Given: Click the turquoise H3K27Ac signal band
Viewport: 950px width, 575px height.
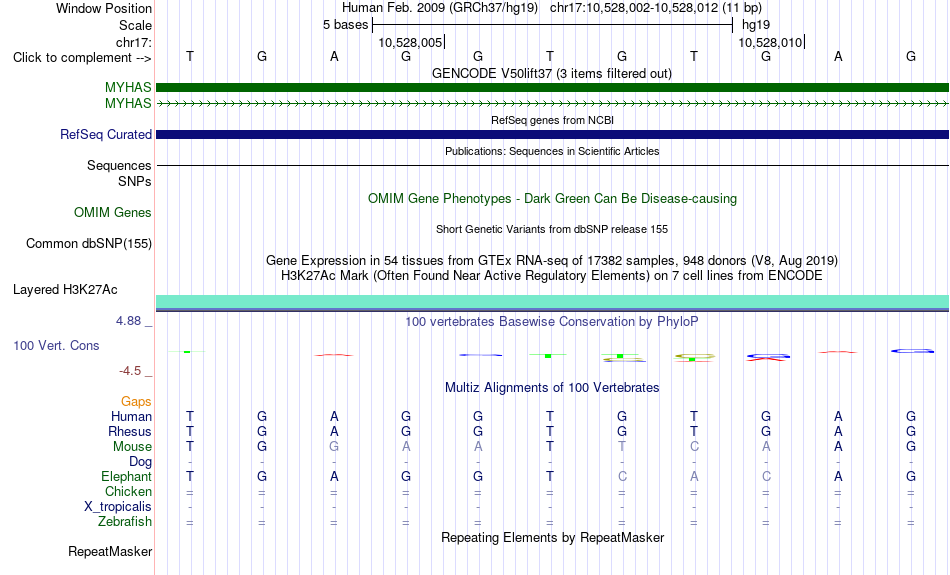Looking at the screenshot, I should (552, 301).
